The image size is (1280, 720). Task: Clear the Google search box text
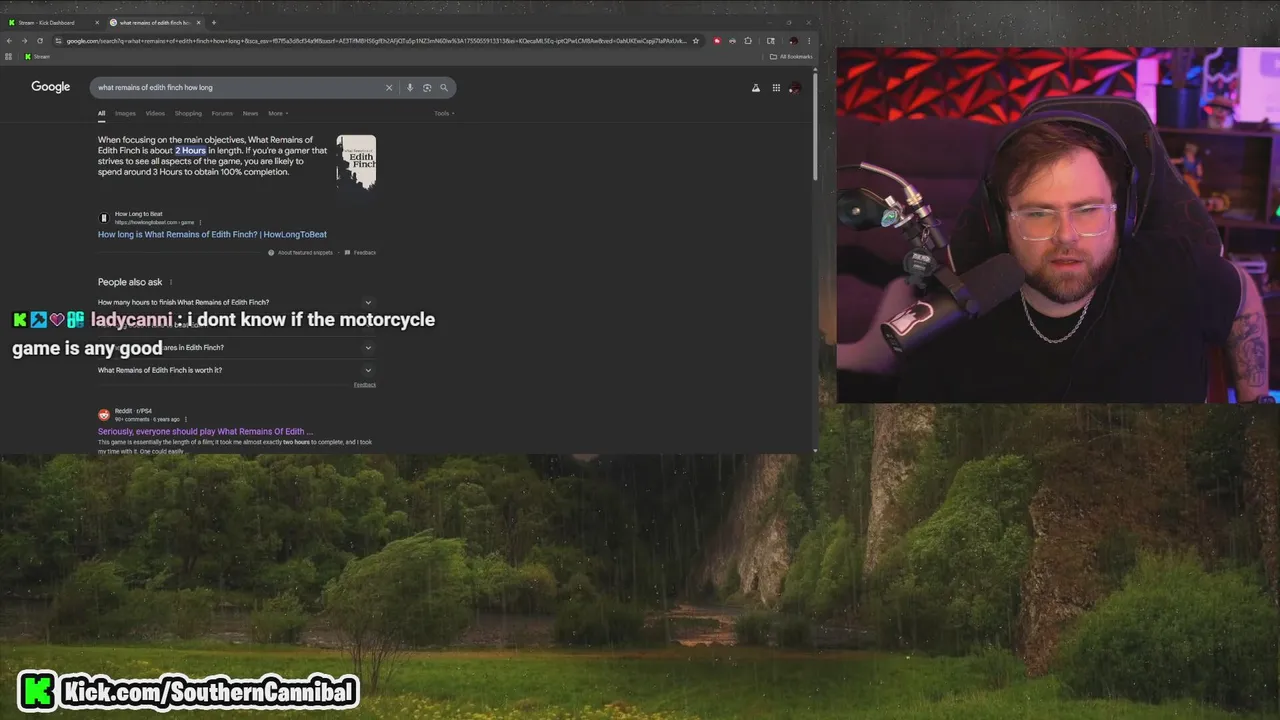pos(389,87)
